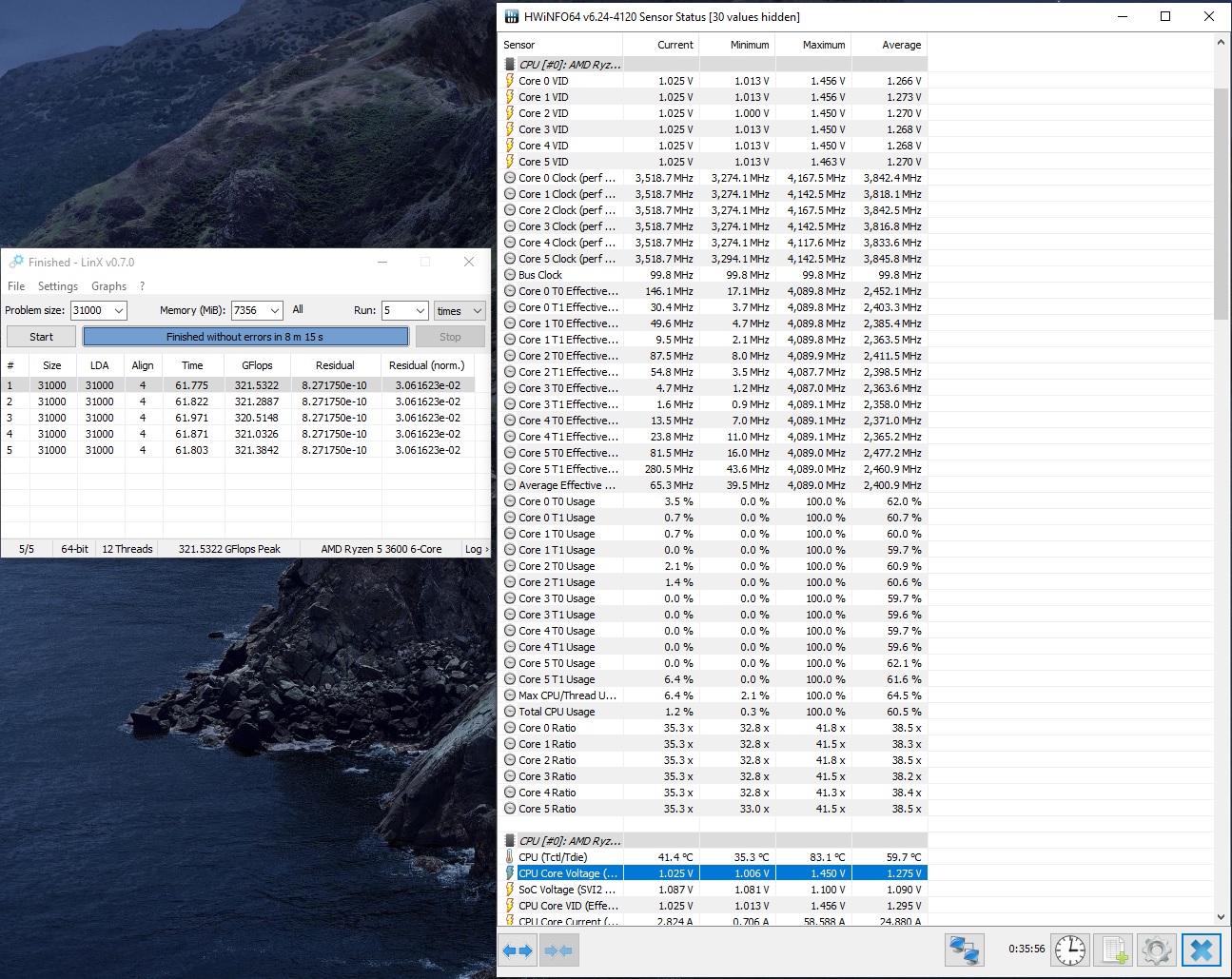Click the 'Finished without errors' progress bar
Screen dimensions: 1232x979
[245, 337]
